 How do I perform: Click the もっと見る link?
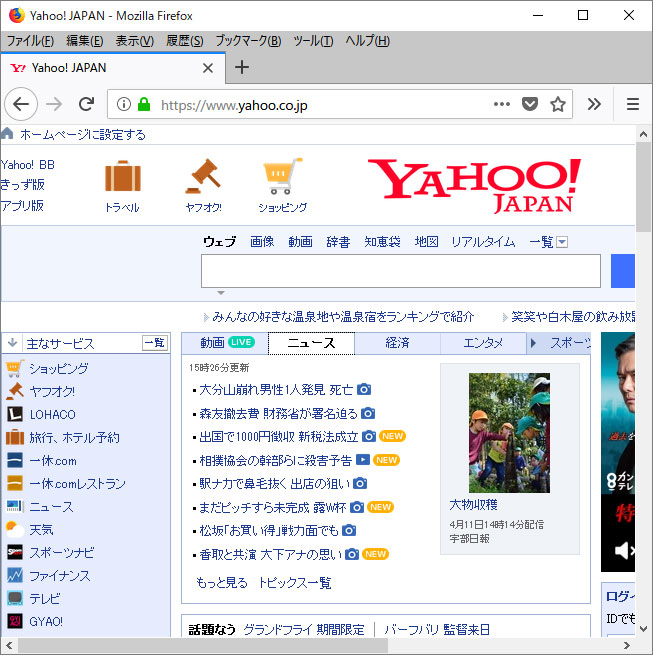click(222, 582)
